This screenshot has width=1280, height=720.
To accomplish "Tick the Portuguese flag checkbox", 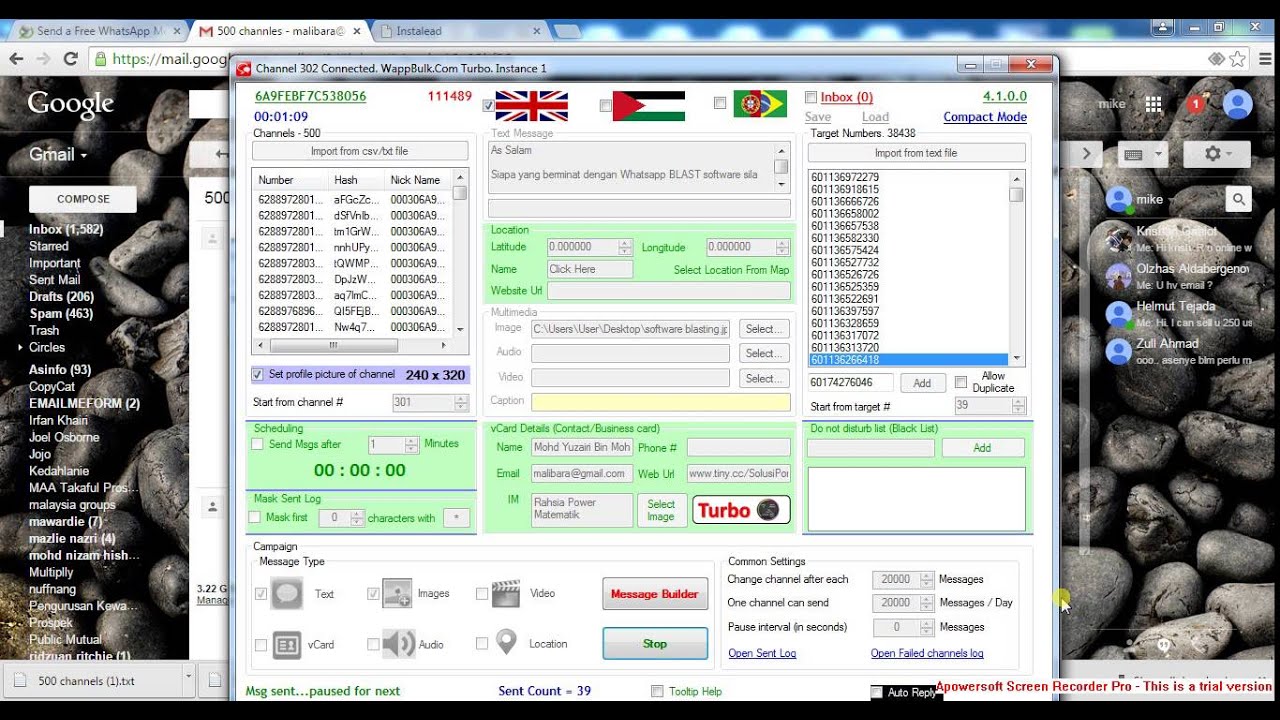I will (720, 103).
